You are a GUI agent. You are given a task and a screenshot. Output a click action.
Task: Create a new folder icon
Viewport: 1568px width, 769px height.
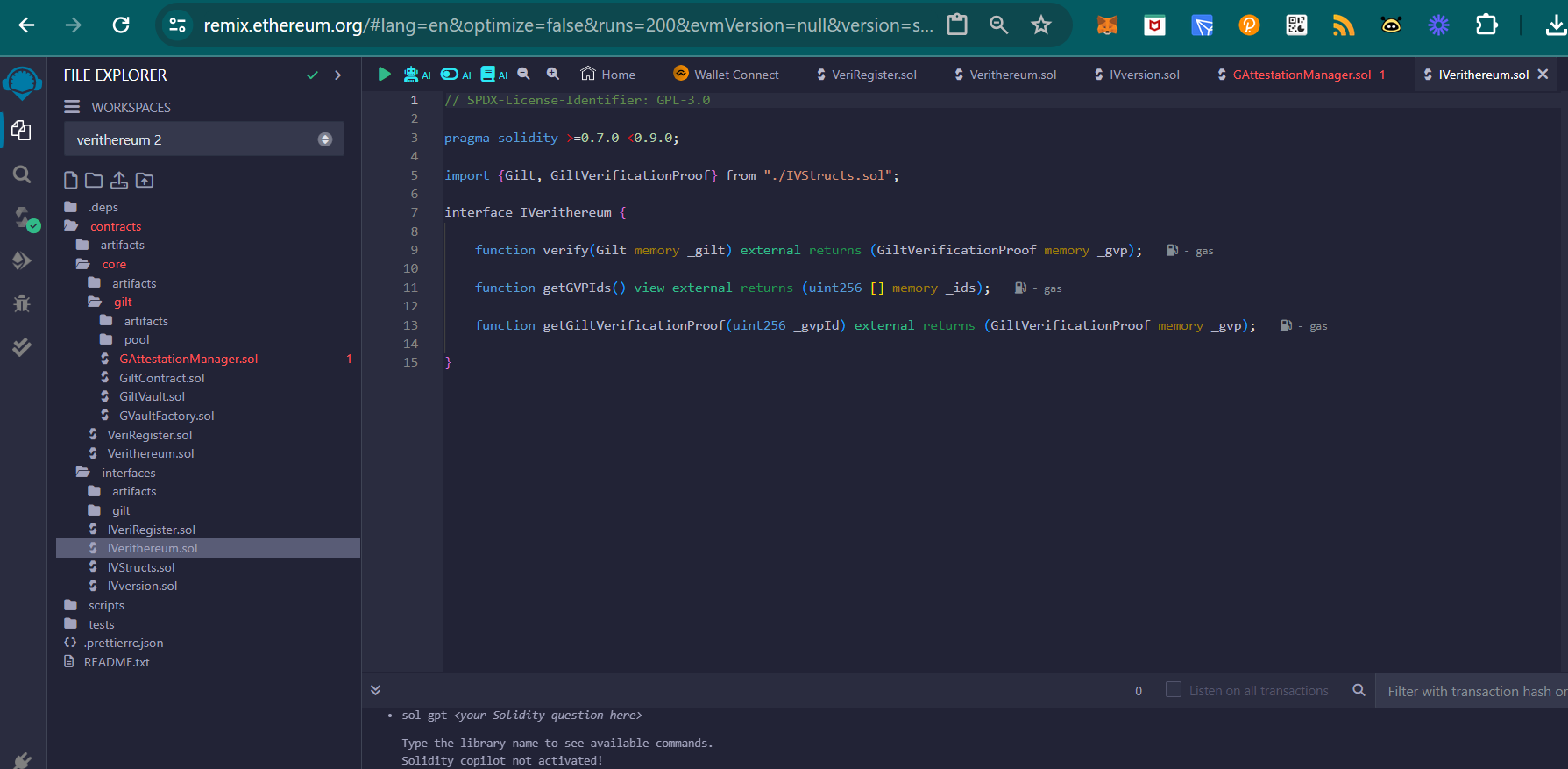[x=94, y=181]
